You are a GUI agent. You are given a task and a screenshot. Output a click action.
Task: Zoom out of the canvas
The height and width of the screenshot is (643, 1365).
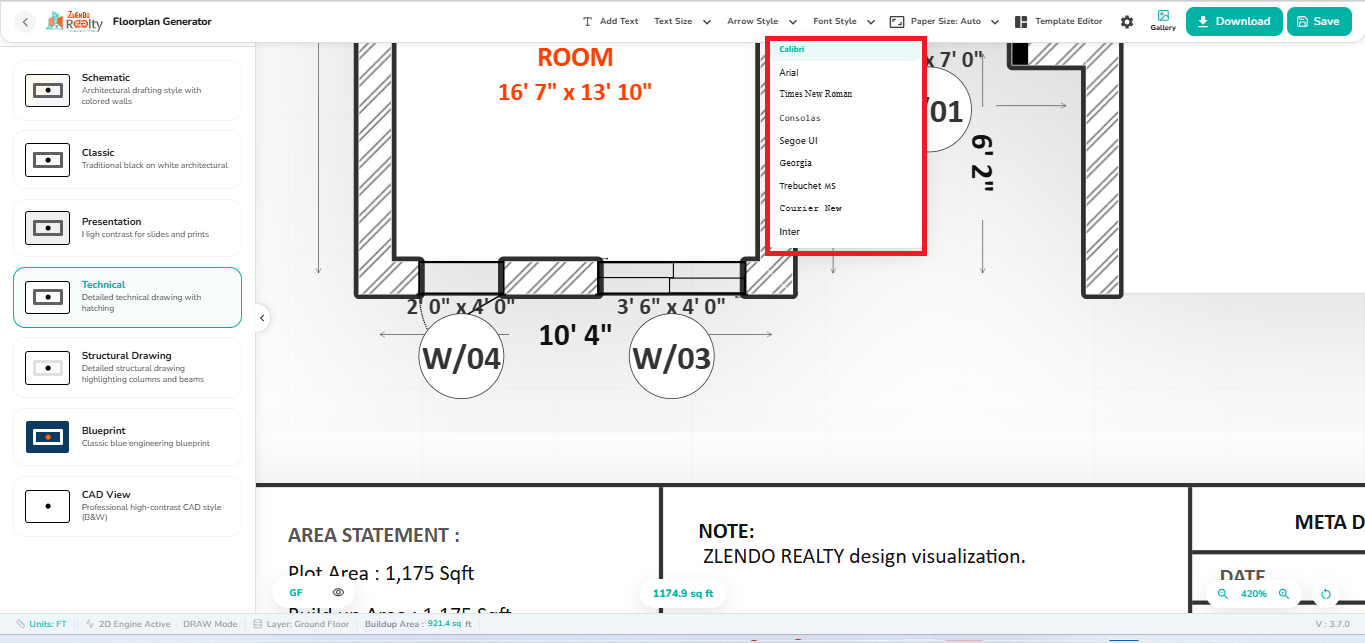tap(1222, 594)
